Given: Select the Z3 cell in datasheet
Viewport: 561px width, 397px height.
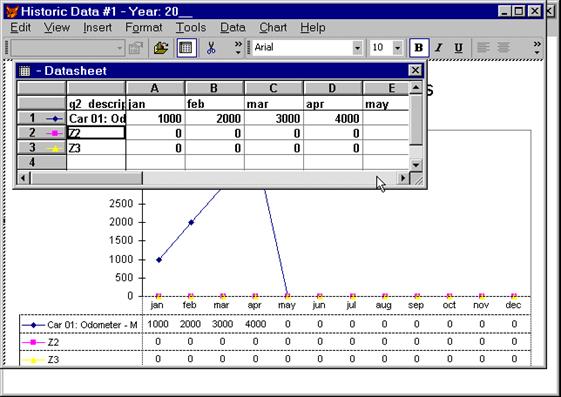Looking at the screenshot, I should [96, 148].
